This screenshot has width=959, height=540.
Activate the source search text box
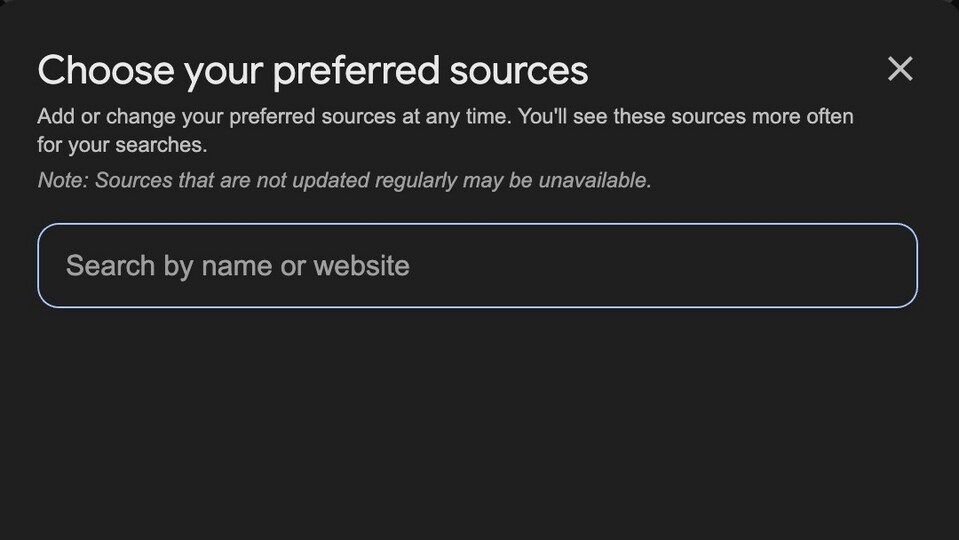click(x=477, y=265)
